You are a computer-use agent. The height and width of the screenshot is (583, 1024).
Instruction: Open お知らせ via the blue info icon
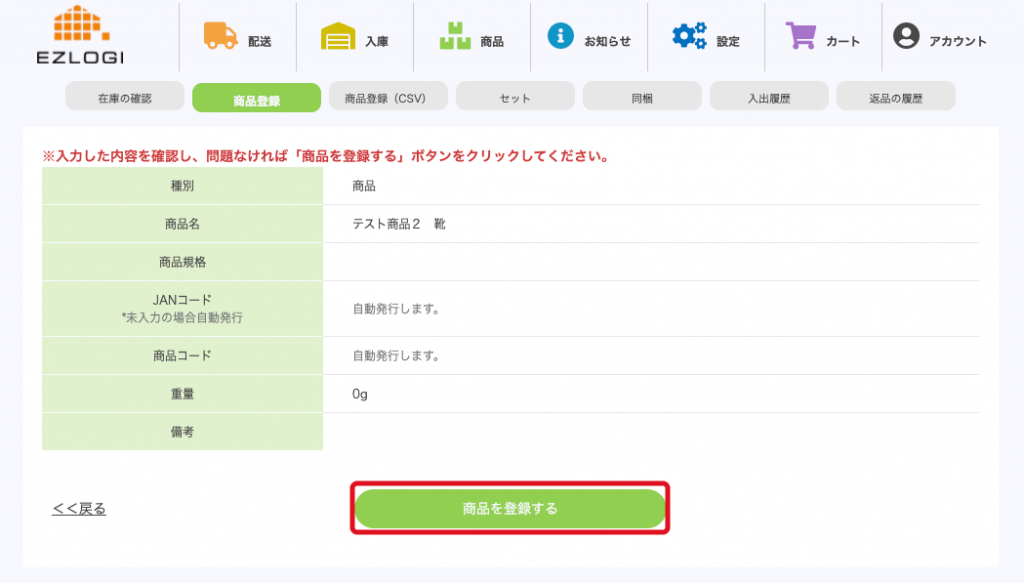click(561, 36)
